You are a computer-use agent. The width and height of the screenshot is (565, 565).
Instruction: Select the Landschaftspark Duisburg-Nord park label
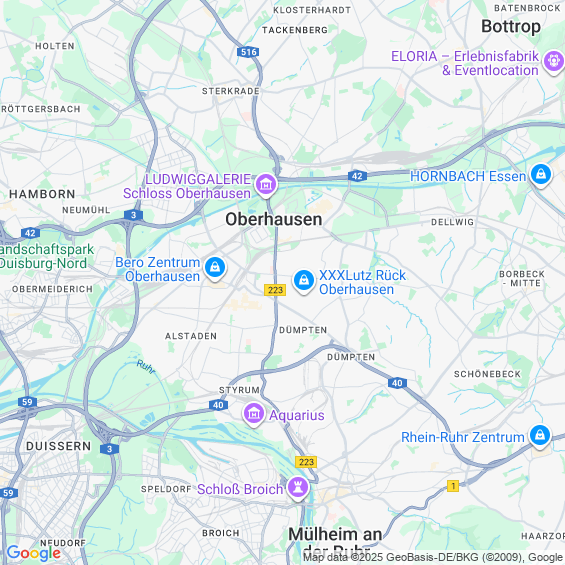46,256
